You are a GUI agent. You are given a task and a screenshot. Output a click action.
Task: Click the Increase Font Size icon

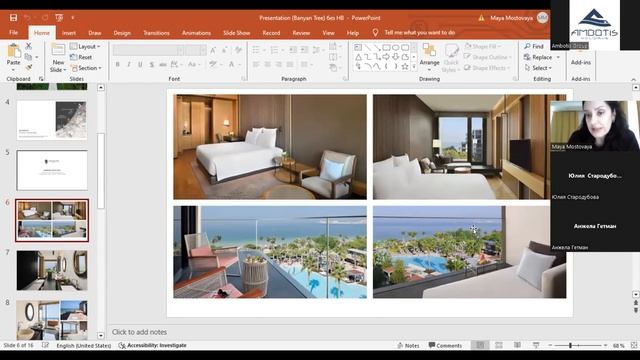click(213, 50)
